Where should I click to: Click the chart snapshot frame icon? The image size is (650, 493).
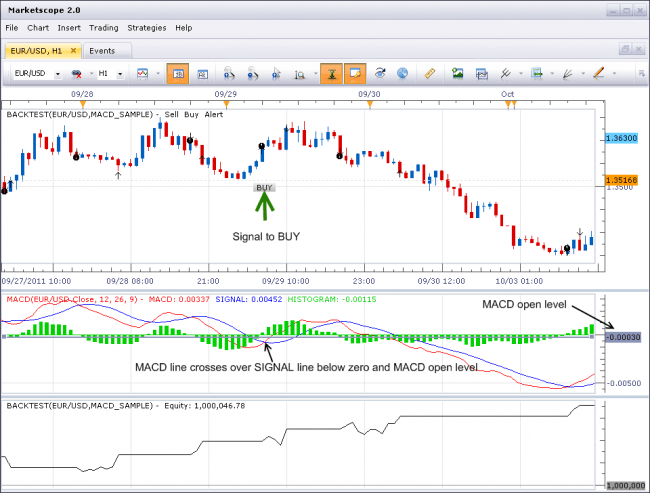482,74
